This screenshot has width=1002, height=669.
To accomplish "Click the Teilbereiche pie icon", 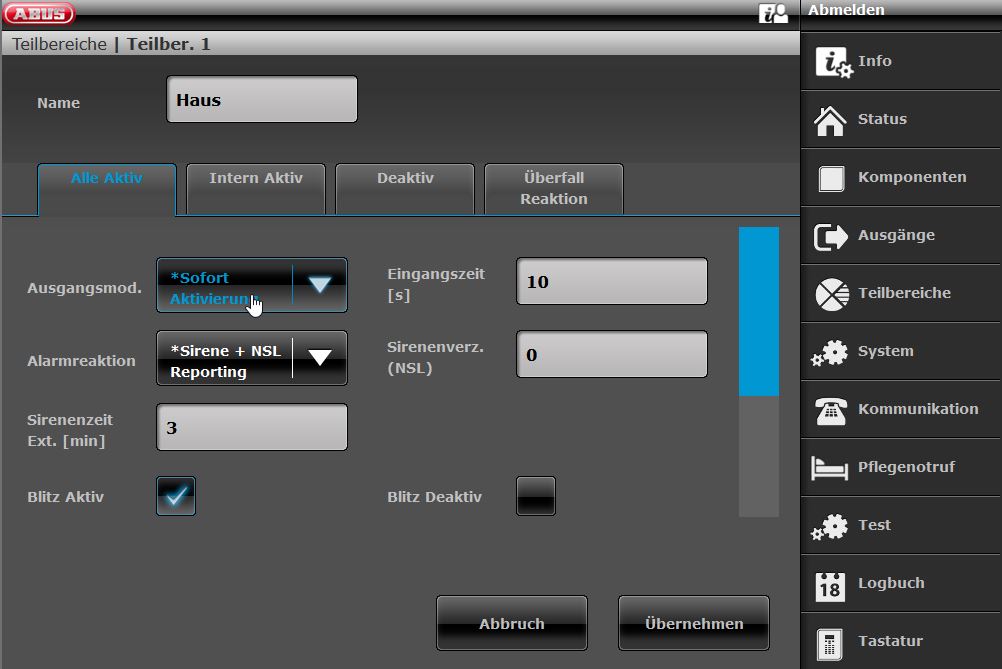I will coord(831,294).
